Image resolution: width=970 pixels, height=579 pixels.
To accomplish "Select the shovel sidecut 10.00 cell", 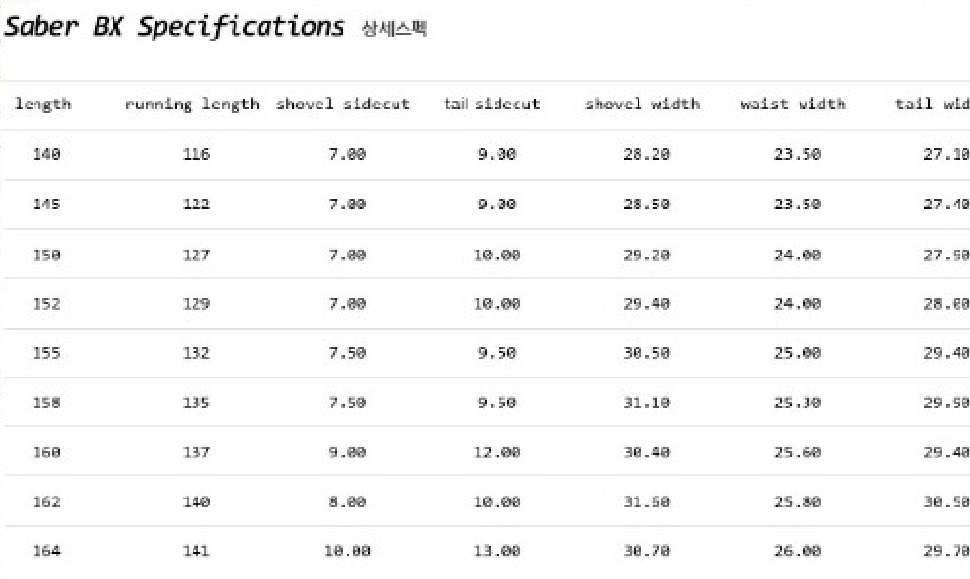I will 347,551.
